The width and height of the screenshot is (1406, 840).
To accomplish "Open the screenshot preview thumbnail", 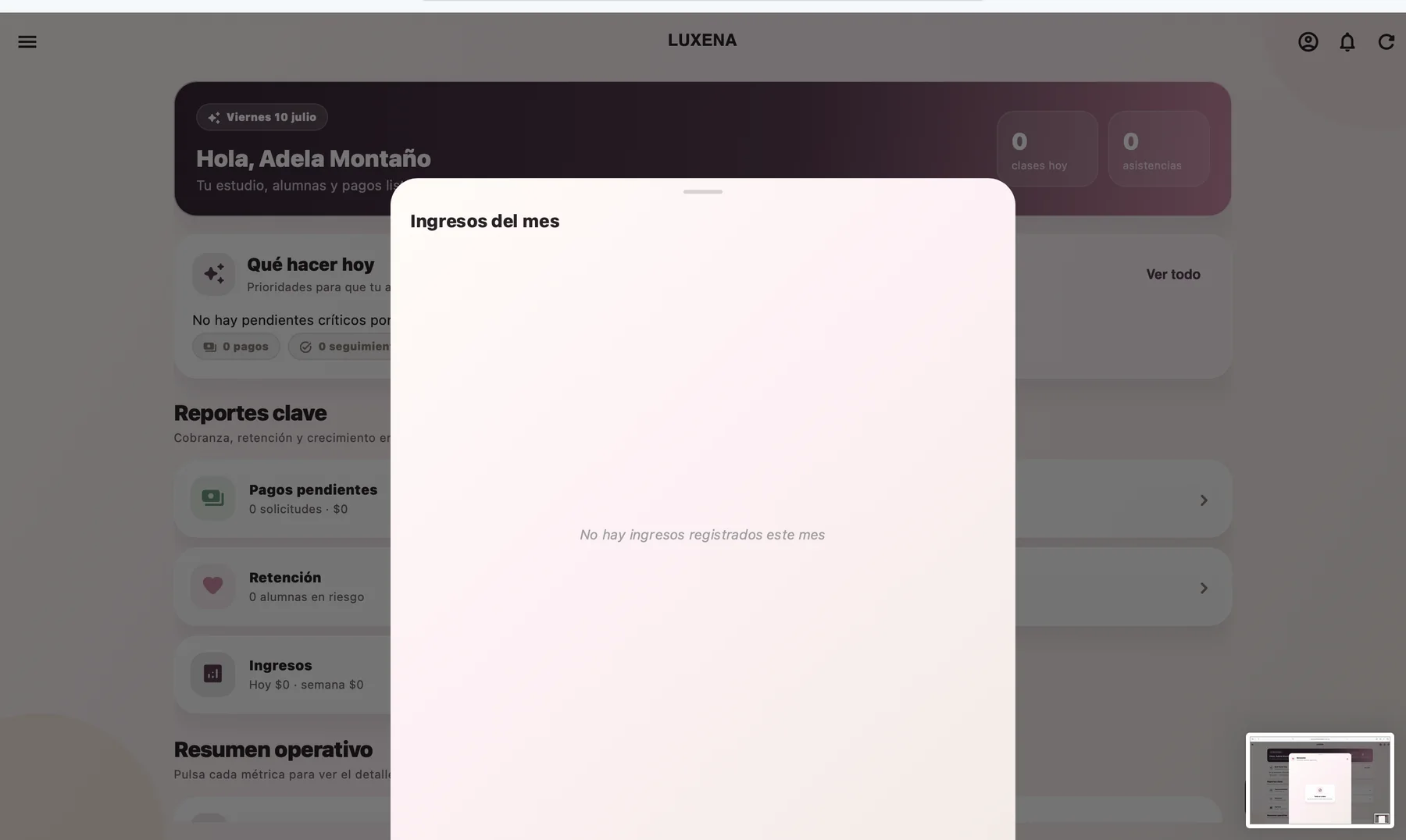I will (x=1319, y=780).
